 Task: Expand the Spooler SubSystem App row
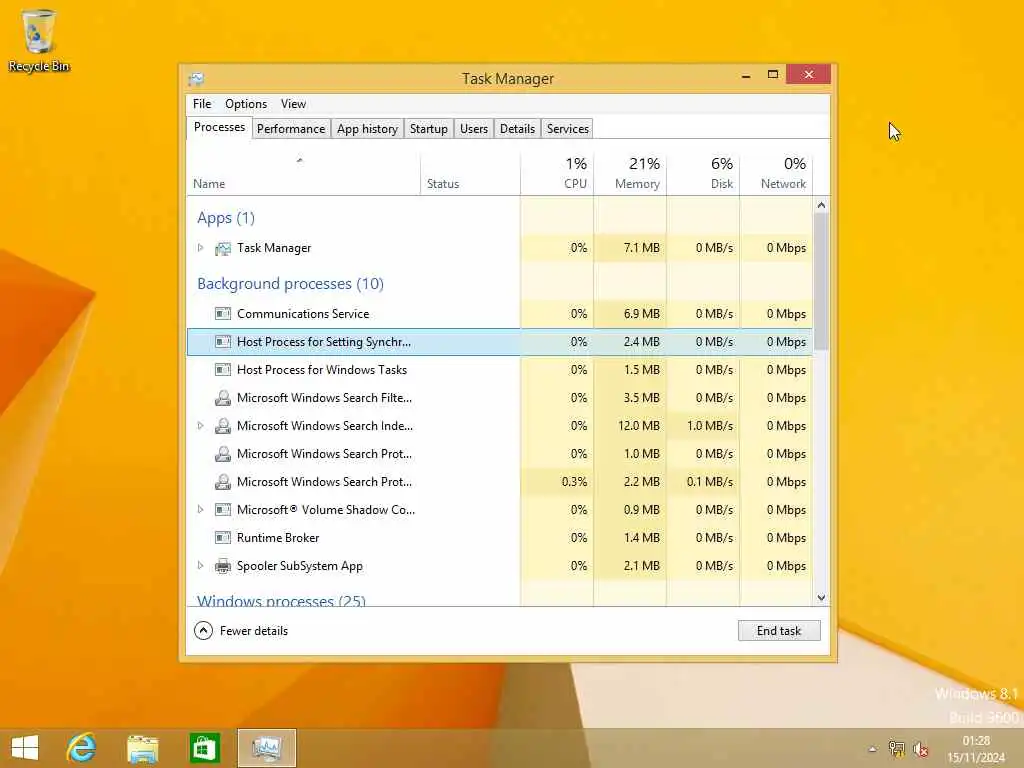200,565
